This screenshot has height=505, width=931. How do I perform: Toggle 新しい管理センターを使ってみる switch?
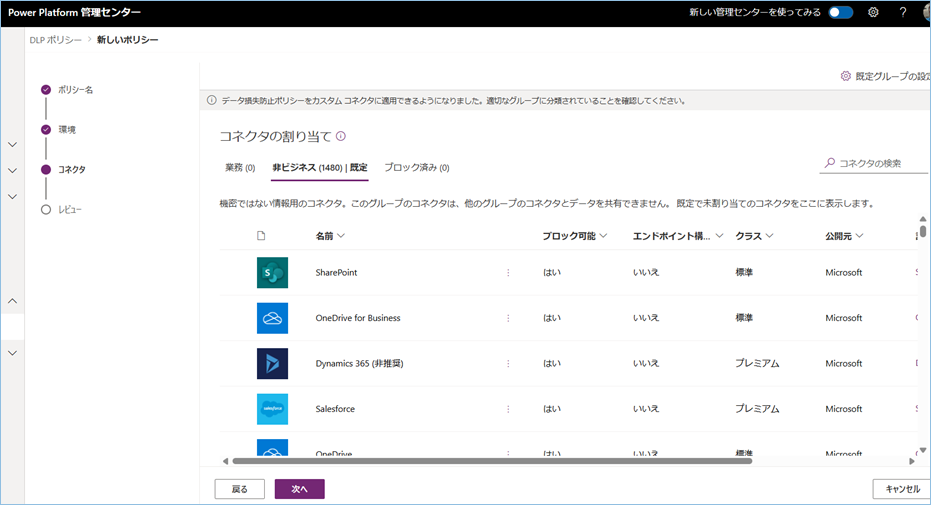841,13
